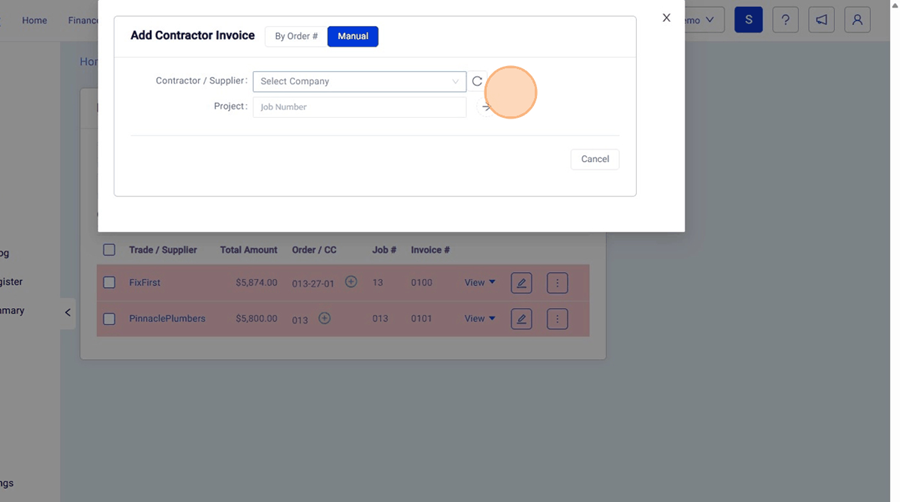This screenshot has height=502, width=900.
Task: Click the refresh icon beside Select Company
Action: pos(477,81)
